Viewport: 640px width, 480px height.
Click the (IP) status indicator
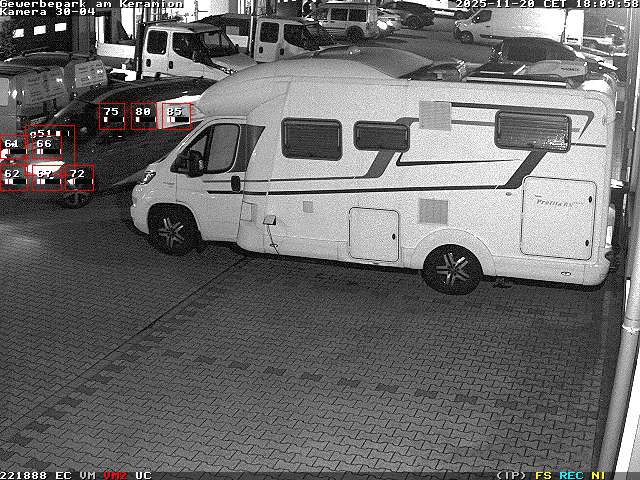pos(511,475)
